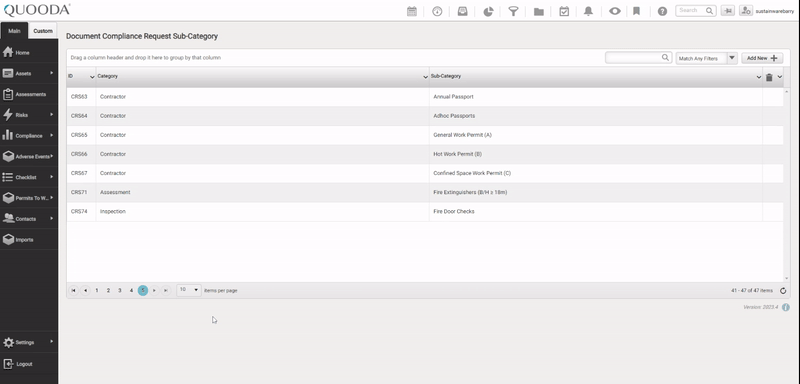Go to the next page arrow
Screen dimensions: 800x384
(x=154, y=290)
